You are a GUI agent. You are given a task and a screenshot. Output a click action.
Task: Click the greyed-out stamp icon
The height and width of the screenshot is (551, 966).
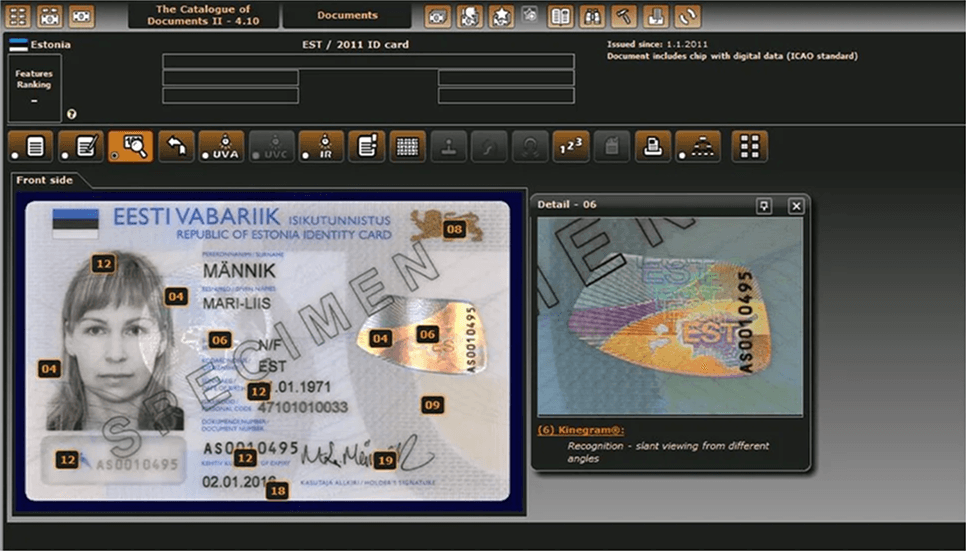[x=448, y=147]
